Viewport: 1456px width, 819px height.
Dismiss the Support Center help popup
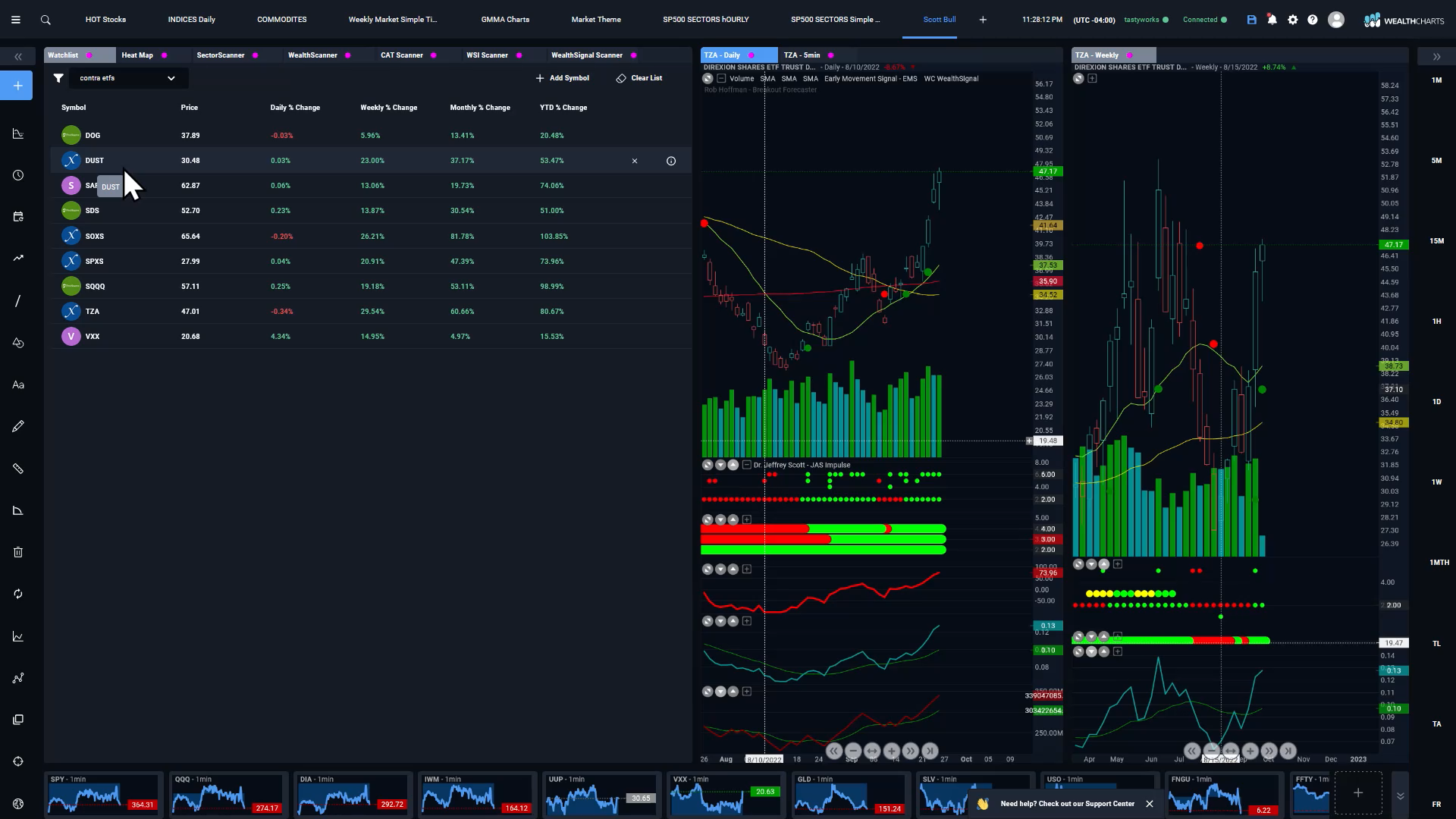(1149, 804)
